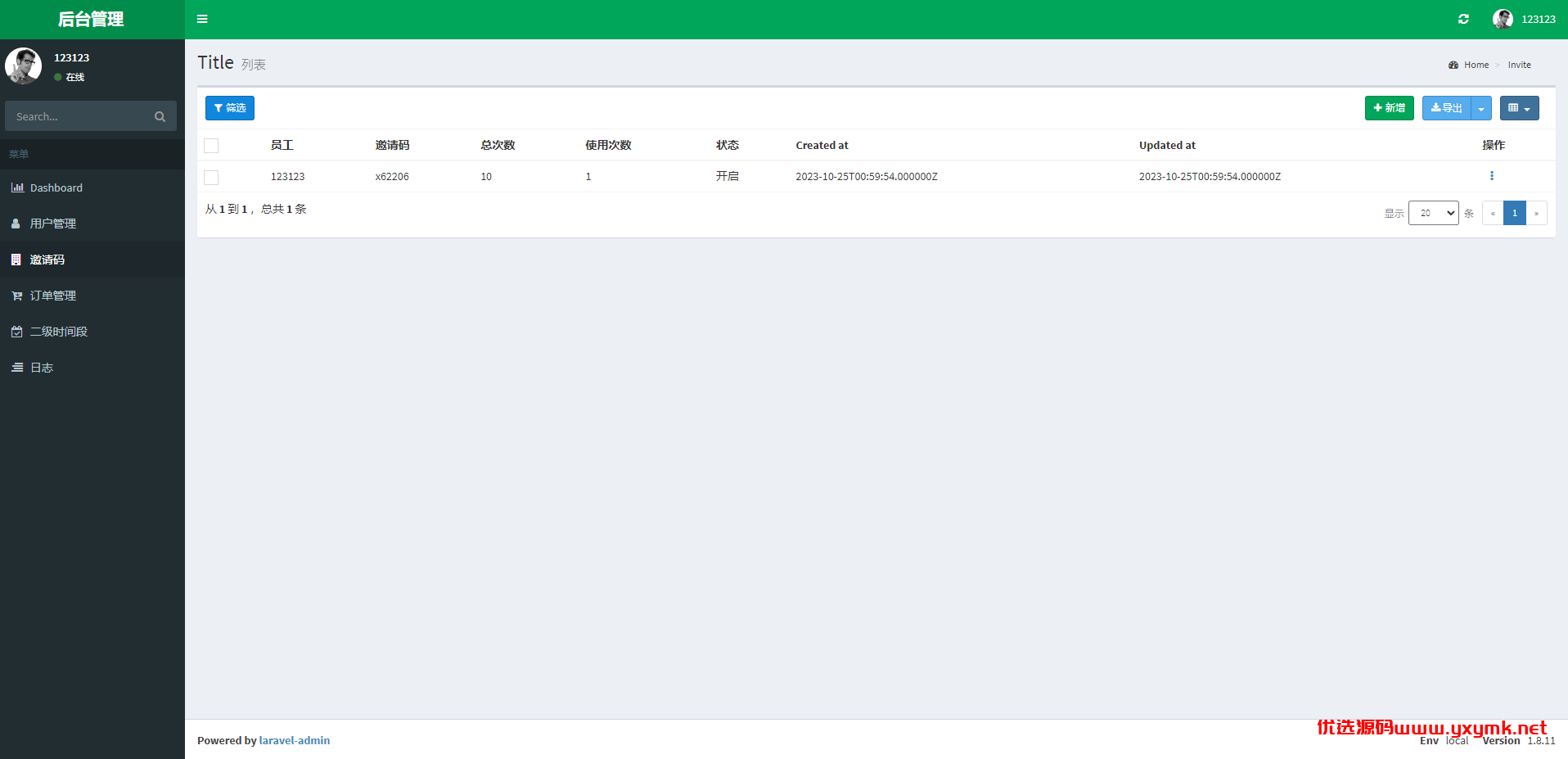Open 用户管理 sidebar menu

coord(92,224)
